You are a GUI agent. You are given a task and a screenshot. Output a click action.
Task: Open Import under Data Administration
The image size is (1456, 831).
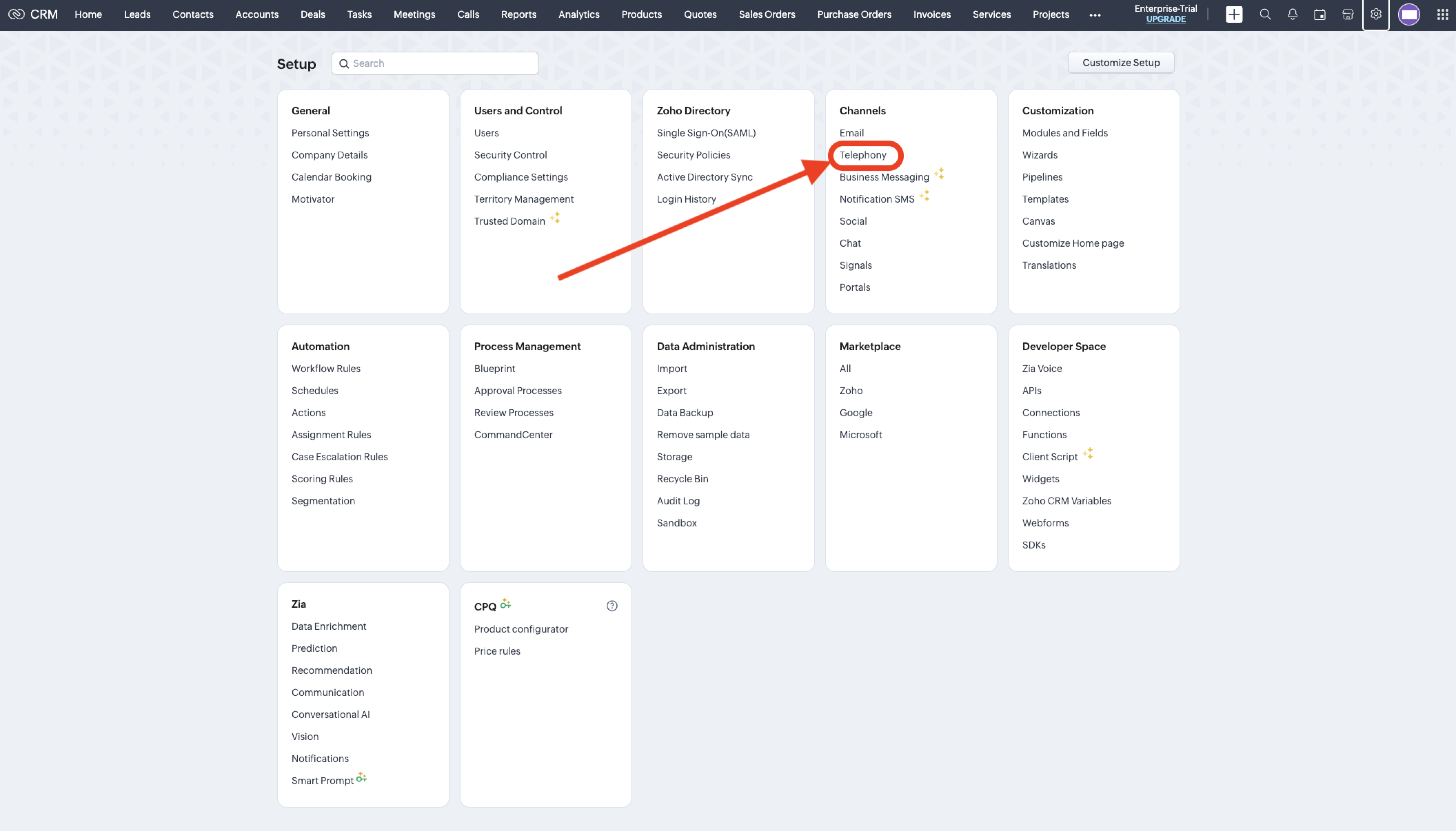click(x=671, y=368)
